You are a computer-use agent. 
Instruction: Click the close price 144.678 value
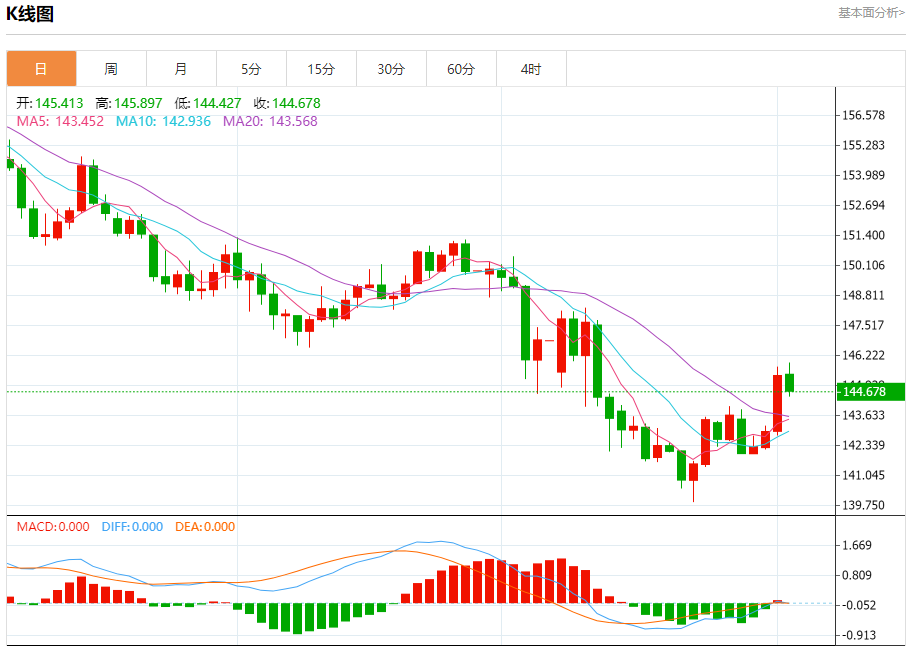(x=296, y=103)
